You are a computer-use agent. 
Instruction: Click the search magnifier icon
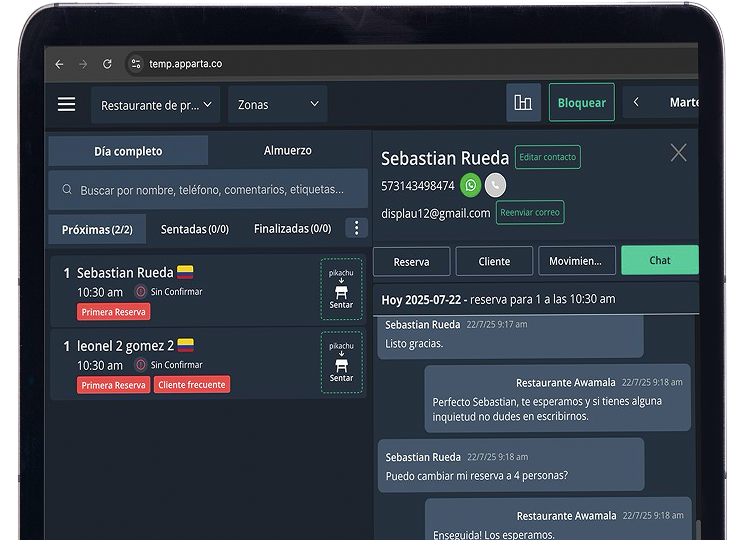pos(67,189)
